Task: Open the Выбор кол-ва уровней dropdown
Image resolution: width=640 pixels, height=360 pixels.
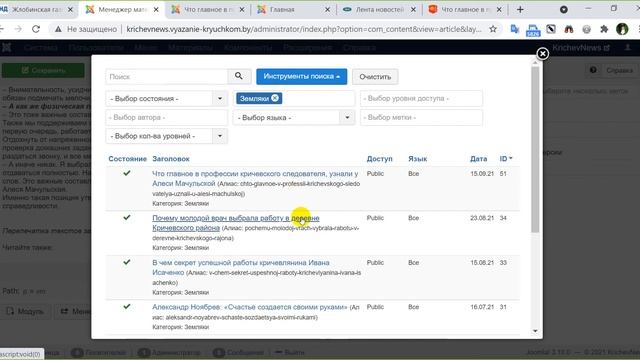Action: click(166, 136)
